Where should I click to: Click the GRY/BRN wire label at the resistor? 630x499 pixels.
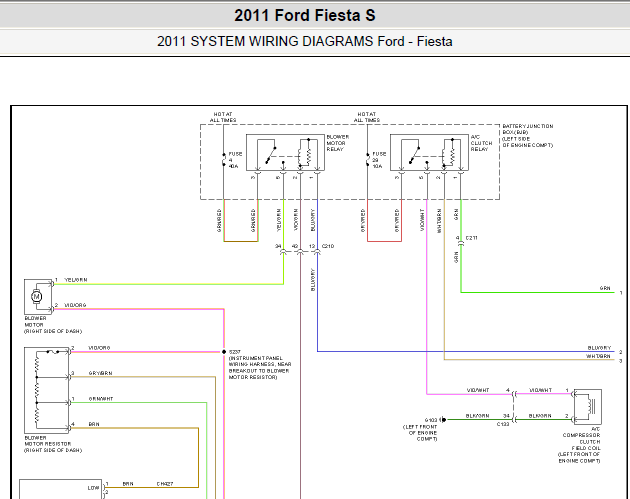point(100,373)
